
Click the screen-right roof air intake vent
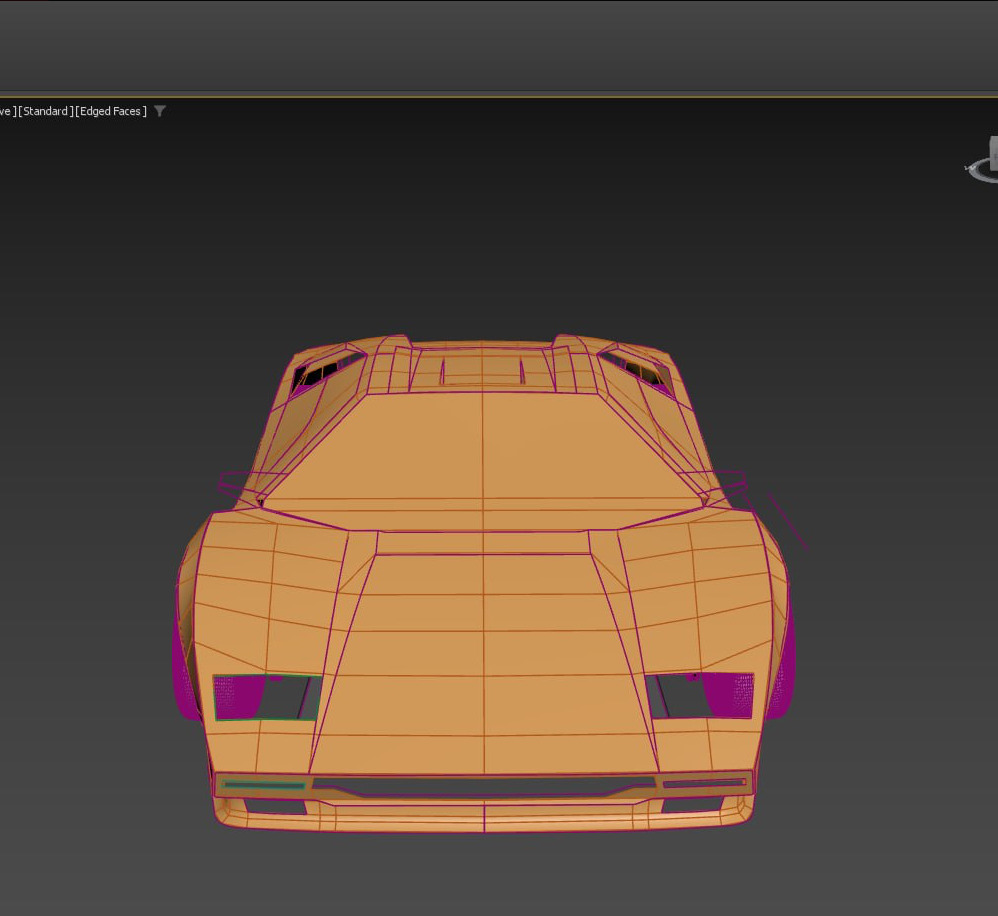[x=638, y=370]
